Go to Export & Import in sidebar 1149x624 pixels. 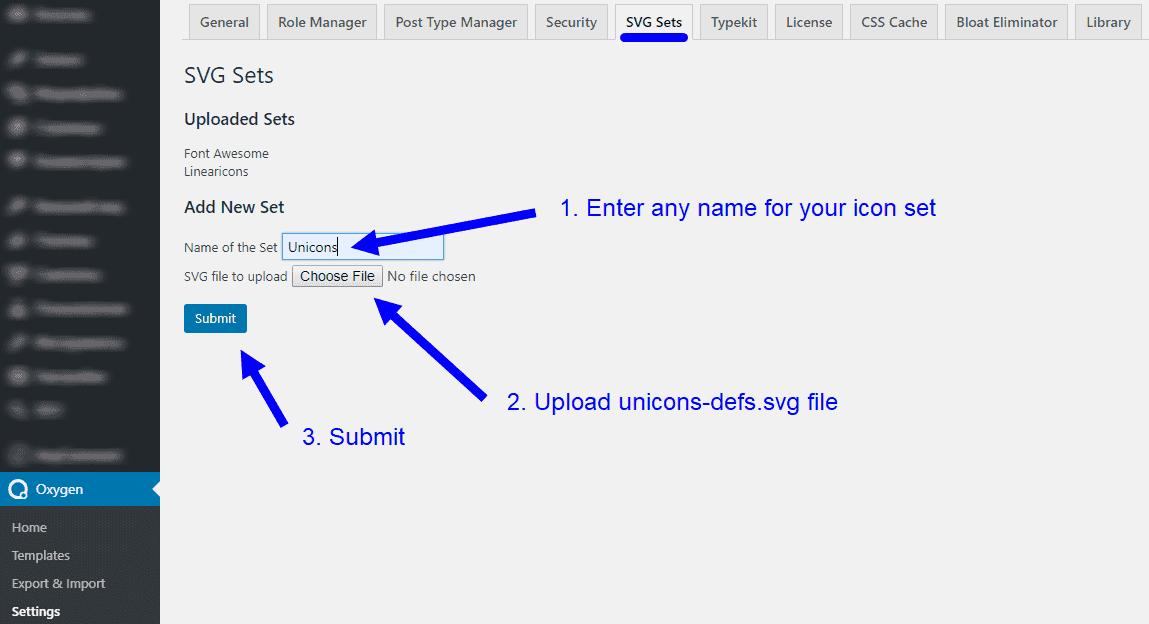(x=58, y=583)
